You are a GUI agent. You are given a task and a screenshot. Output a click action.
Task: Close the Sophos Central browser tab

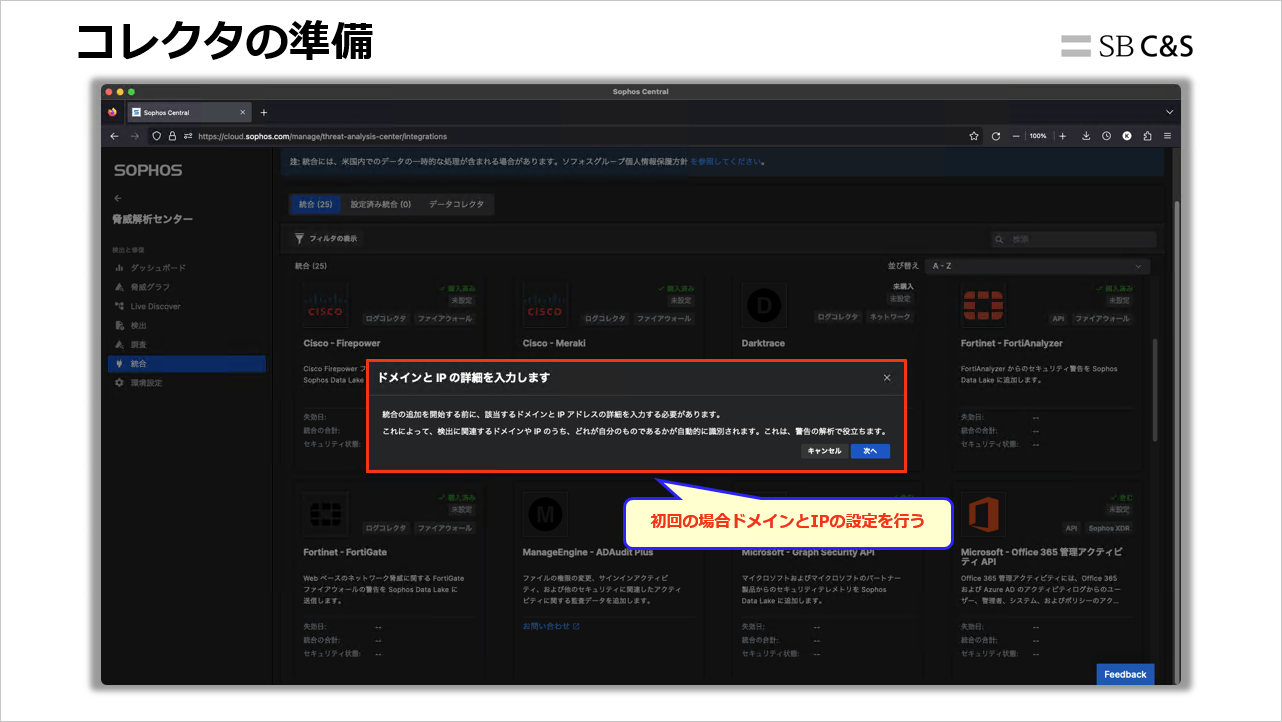(242, 112)
